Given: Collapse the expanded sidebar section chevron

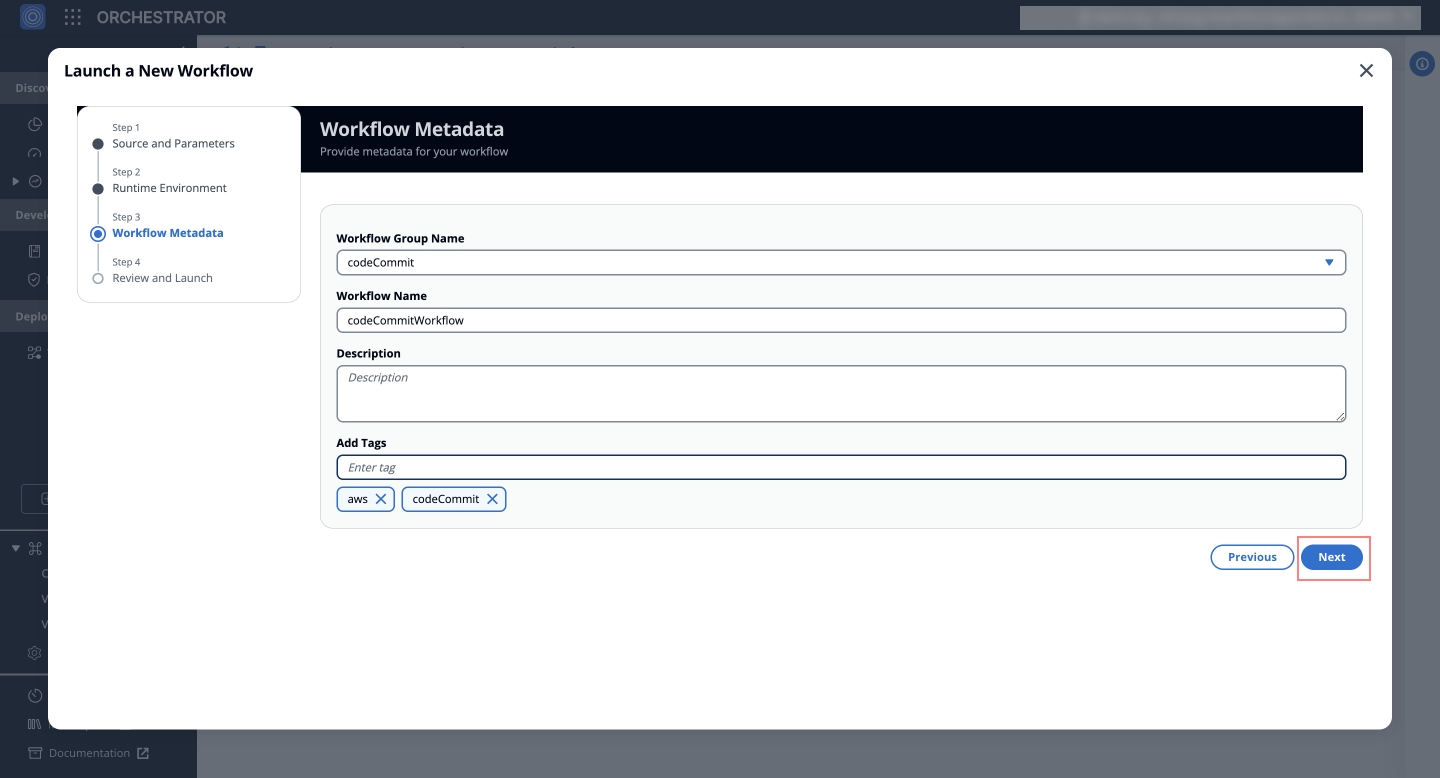Looking at the screenshot, I should pyautogui.click(x=14, y=548).
